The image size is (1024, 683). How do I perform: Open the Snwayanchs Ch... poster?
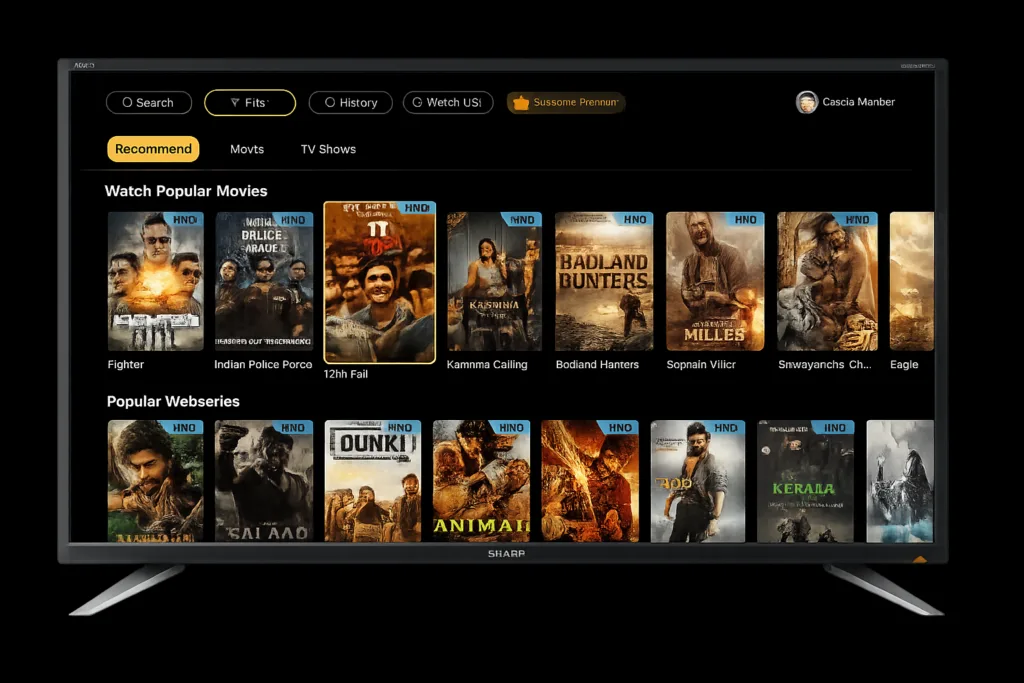coord(827,281)
